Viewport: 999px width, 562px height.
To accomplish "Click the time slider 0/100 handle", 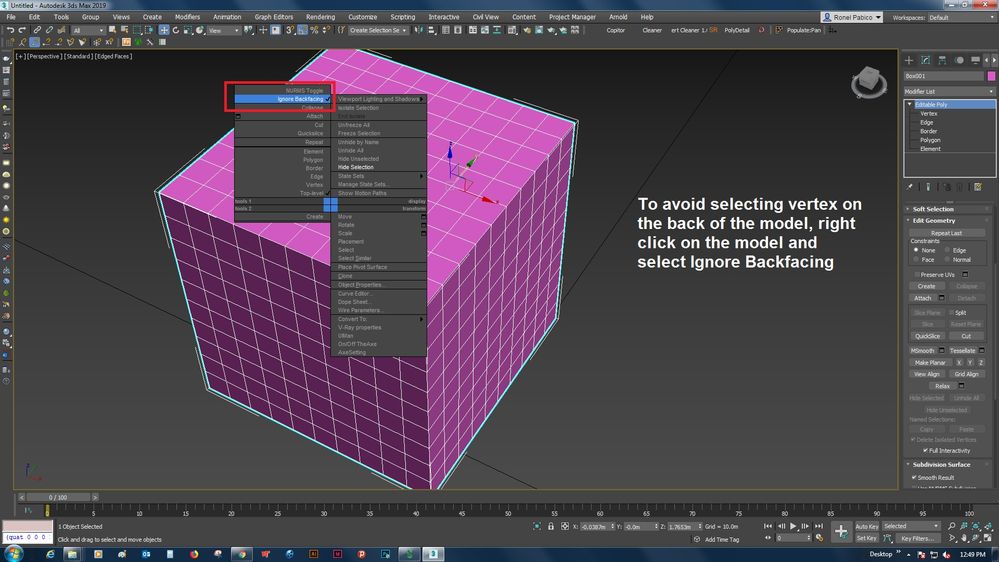I will click(57, 497).
